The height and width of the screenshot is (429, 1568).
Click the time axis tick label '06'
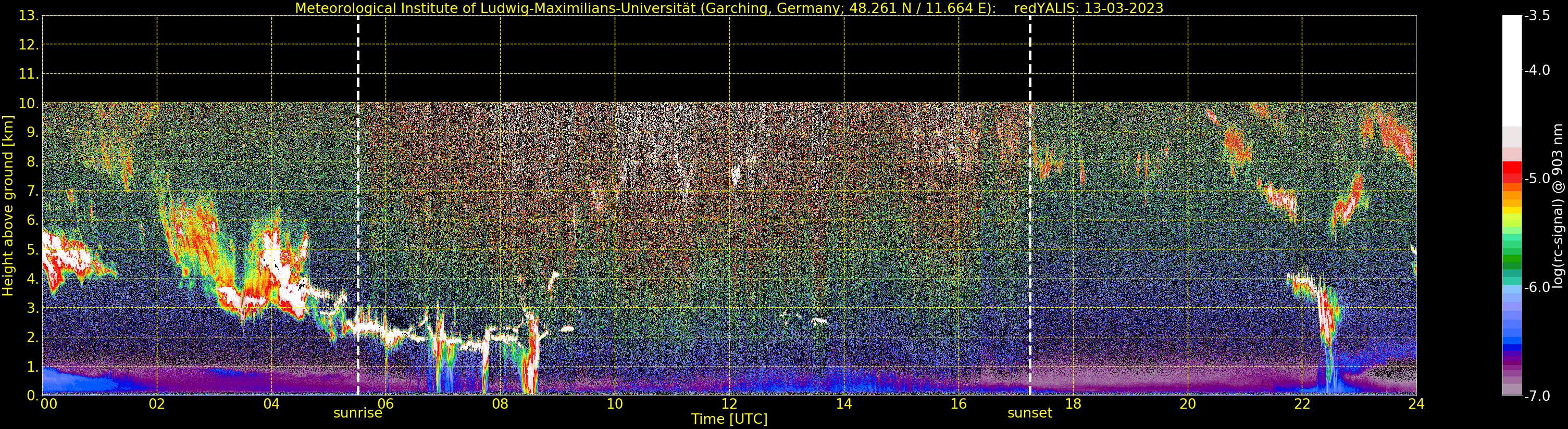tap(386, 404)
